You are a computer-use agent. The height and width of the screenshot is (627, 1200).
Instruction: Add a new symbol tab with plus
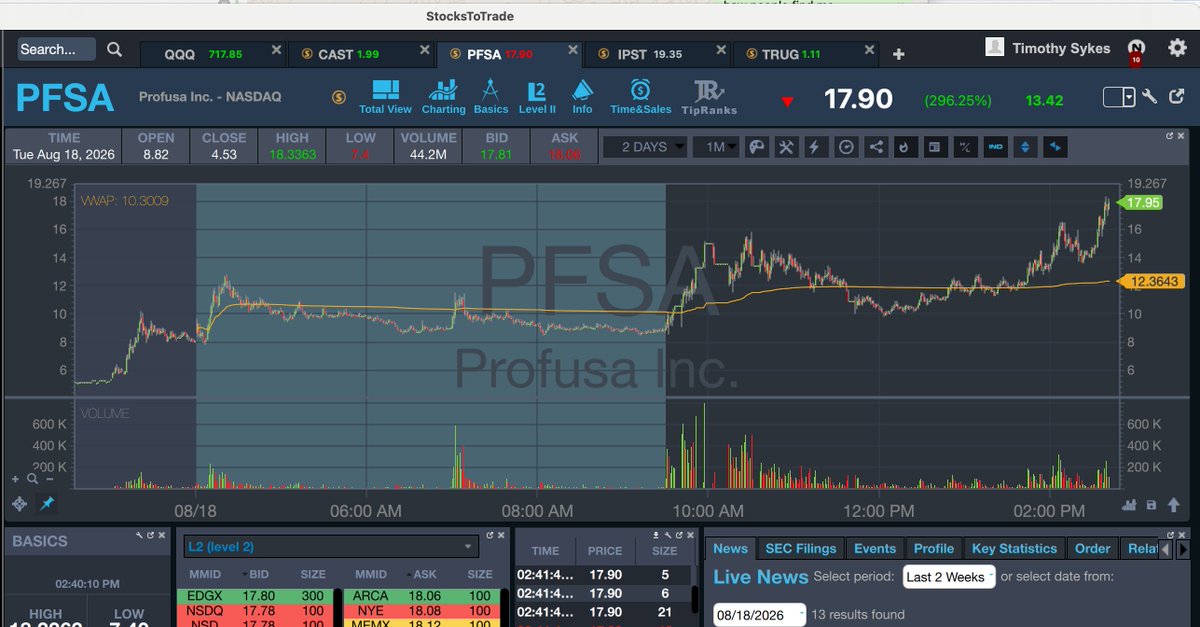[898, 54]
